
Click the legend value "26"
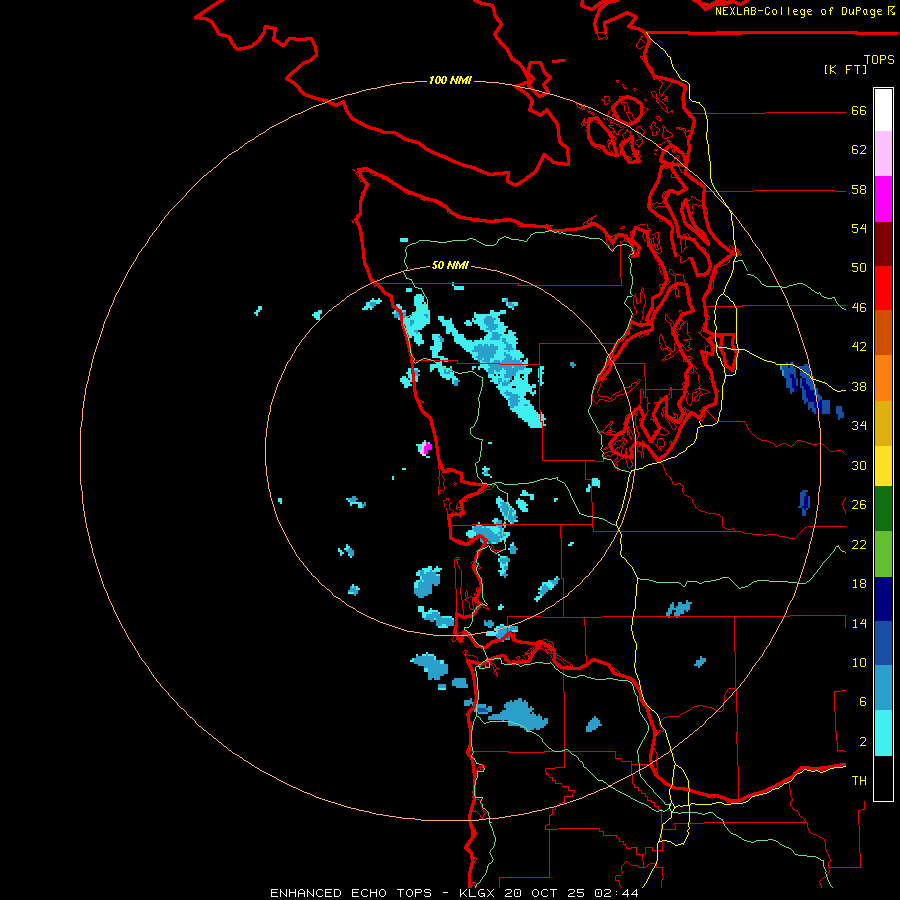[x=859, y=505]
